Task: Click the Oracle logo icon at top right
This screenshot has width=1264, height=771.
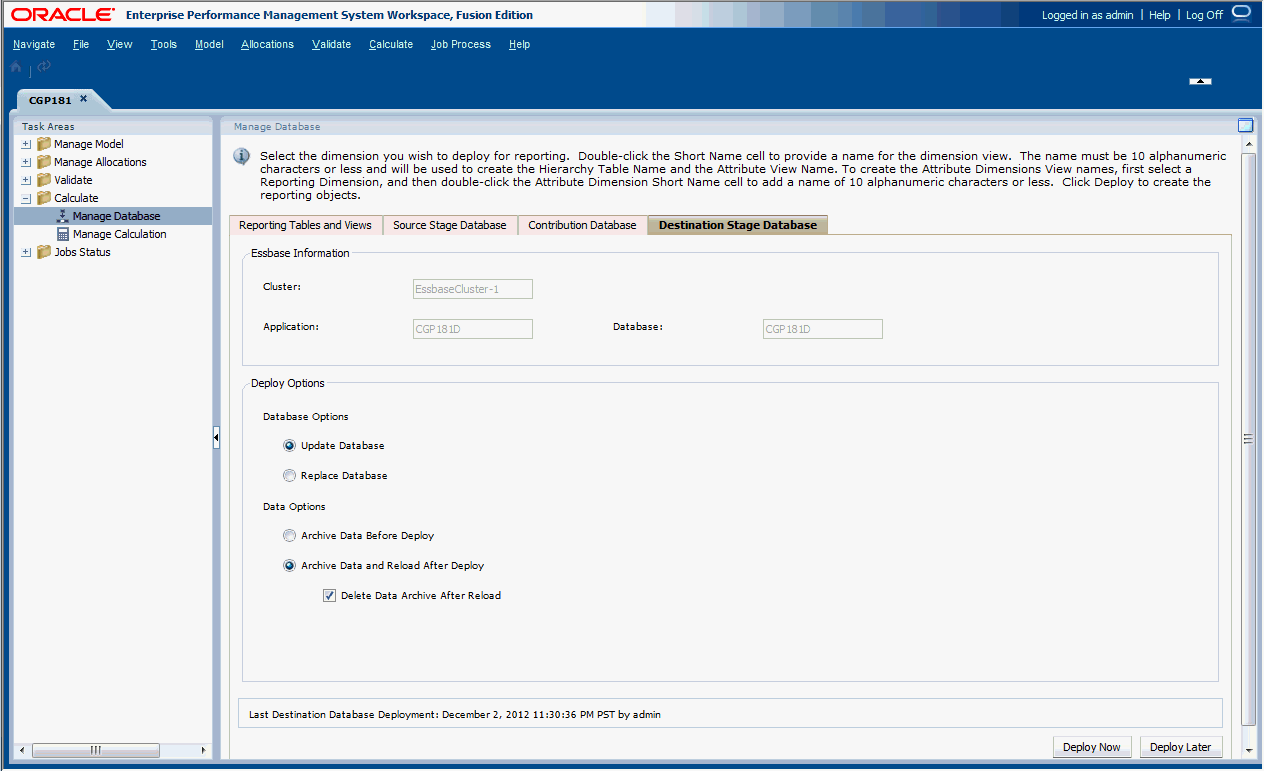Action: [x=1242, y=13]
